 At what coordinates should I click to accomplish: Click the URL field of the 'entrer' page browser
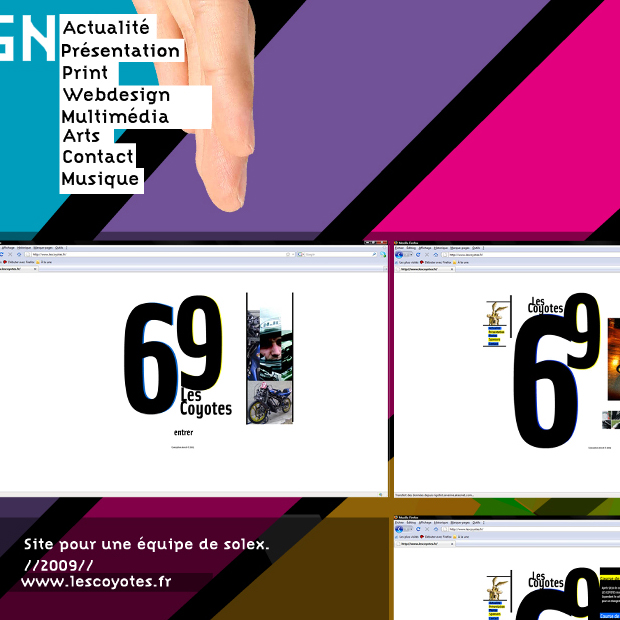coord(160,254)
